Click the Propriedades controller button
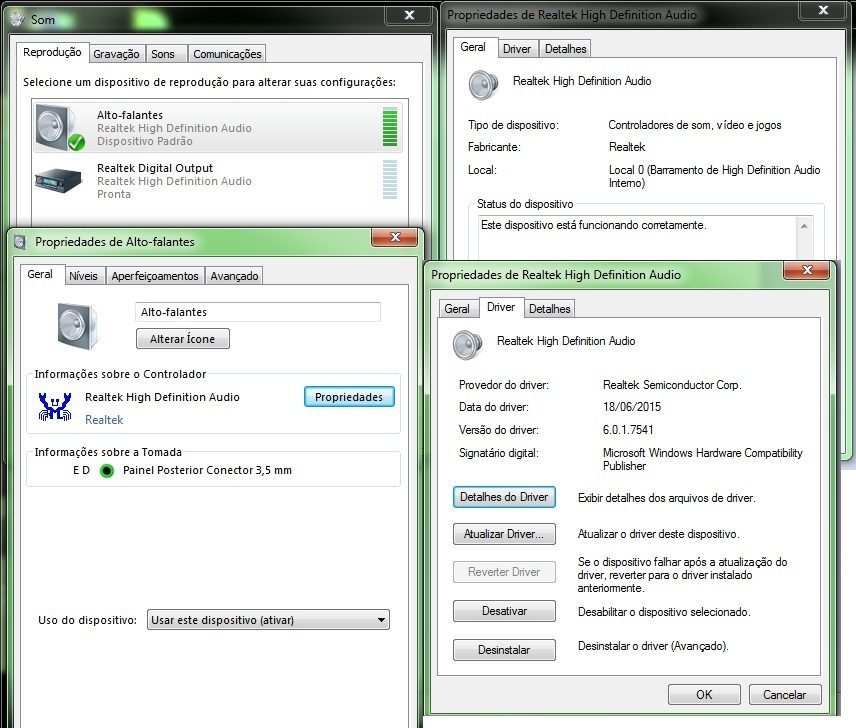This screenshot has width=856, height=728. (349, 397)
